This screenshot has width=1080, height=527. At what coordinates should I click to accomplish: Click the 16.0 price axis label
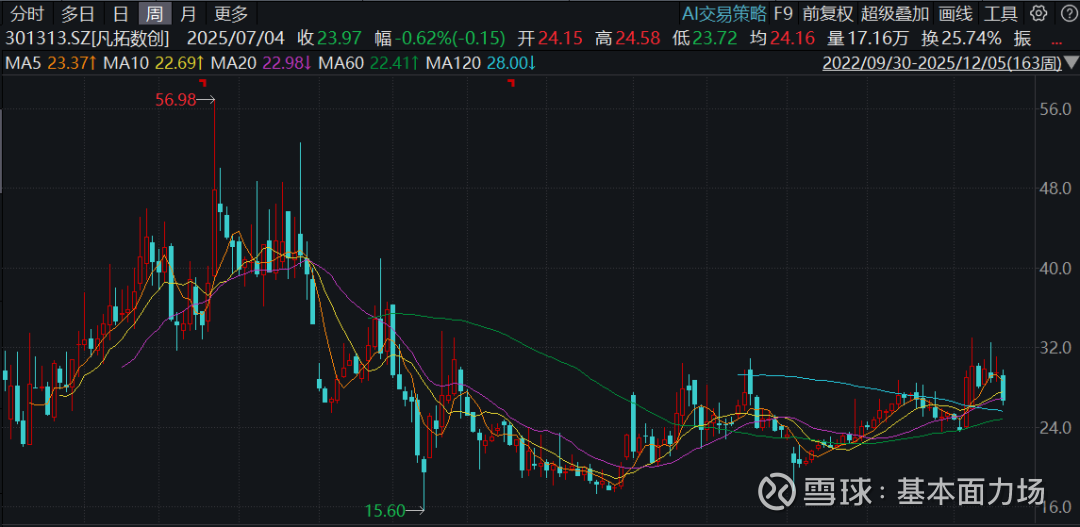(x=1055, y=508)
